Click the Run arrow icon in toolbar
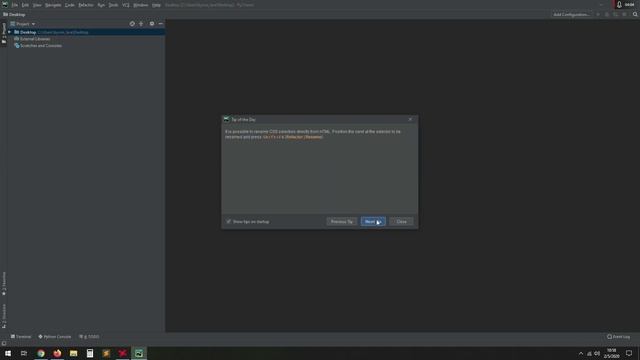The width and height of the screenshot is (640, 360). pos(598,14)
